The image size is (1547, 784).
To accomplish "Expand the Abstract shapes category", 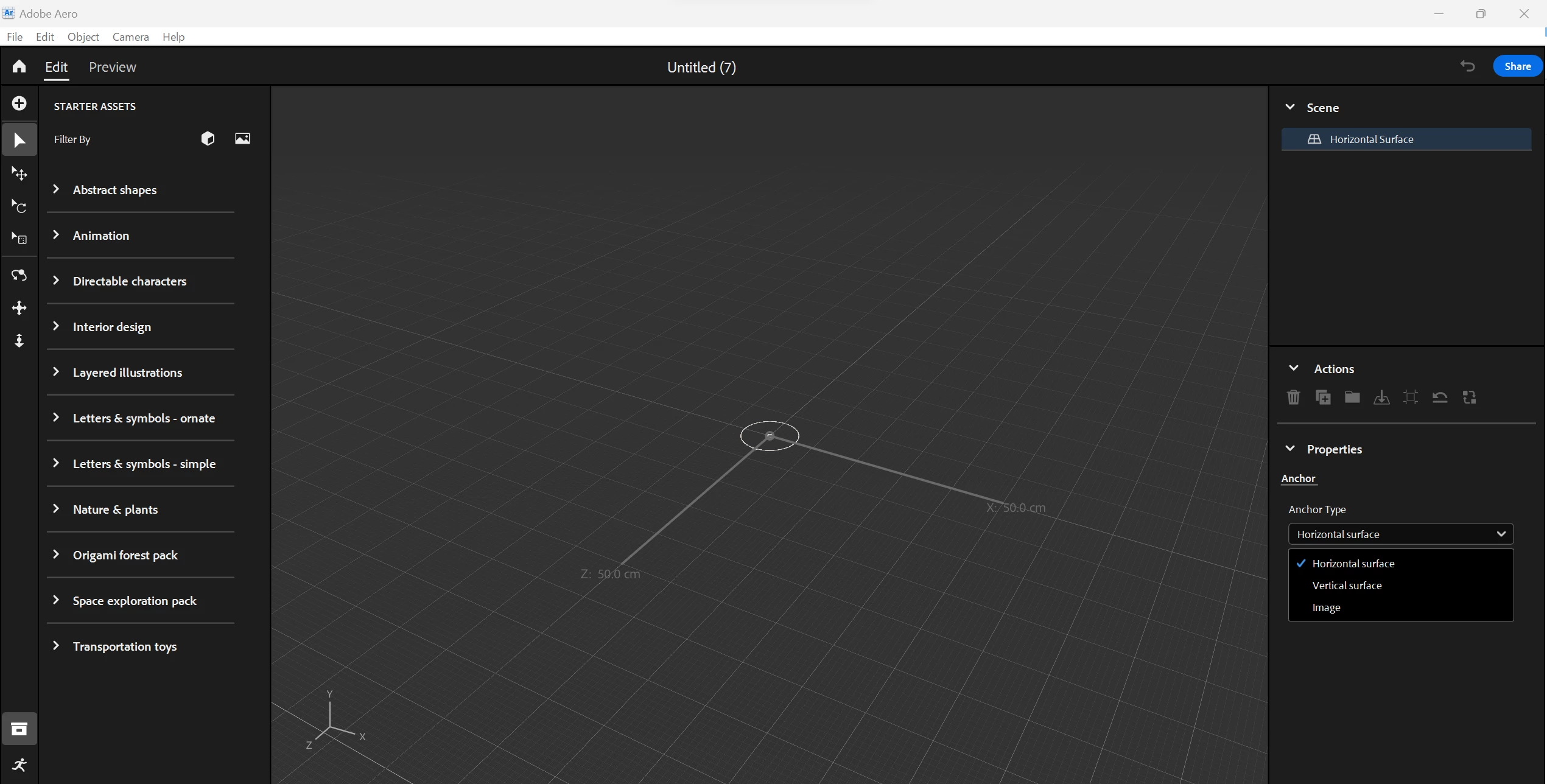I will [114, 190].
